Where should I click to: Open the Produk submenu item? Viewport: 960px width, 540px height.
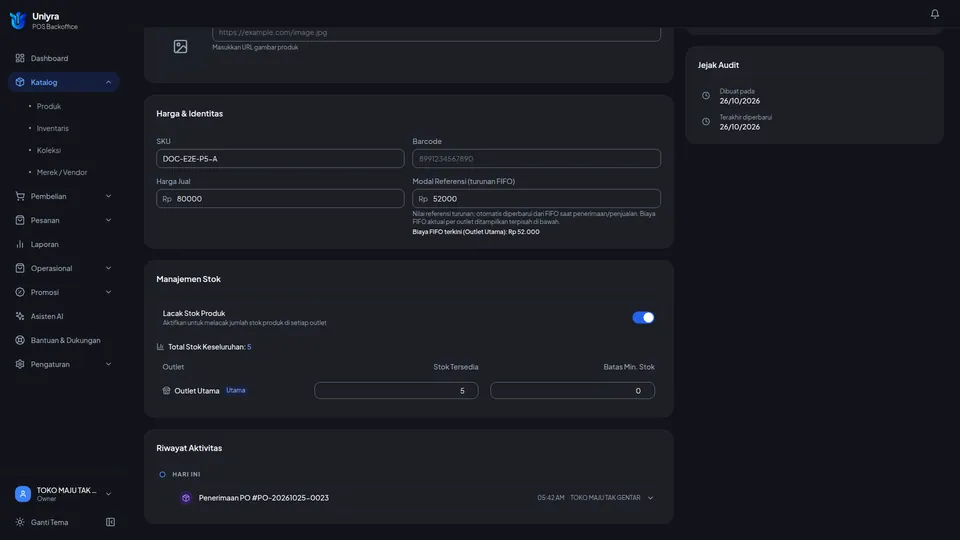(48, 106)
